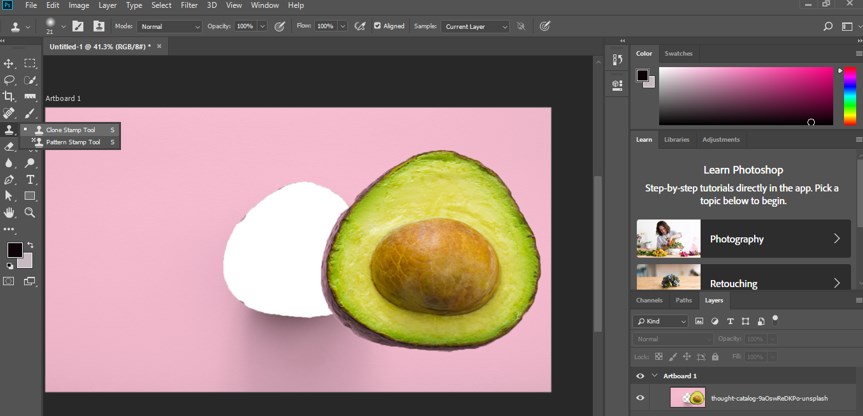Collapse the Artboard 1 group arrow
The height and width of the screenshot is (416, 863).
pyautogui.click(x=654, y=376)
